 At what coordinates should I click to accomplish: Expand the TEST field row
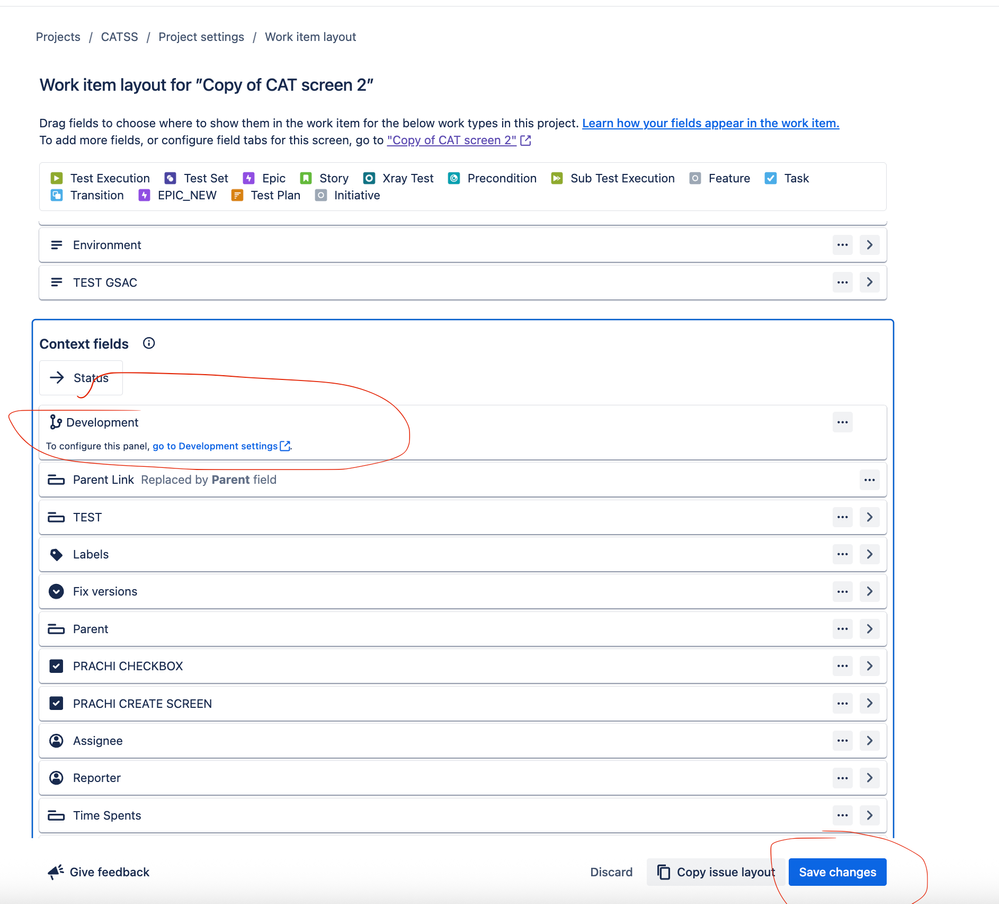[869, 517]
